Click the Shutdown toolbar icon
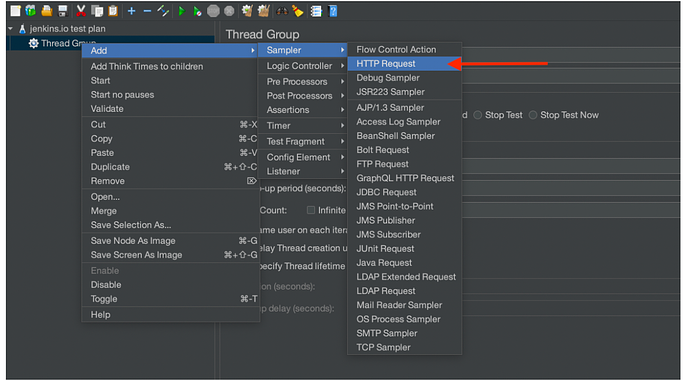 [229, 11]
